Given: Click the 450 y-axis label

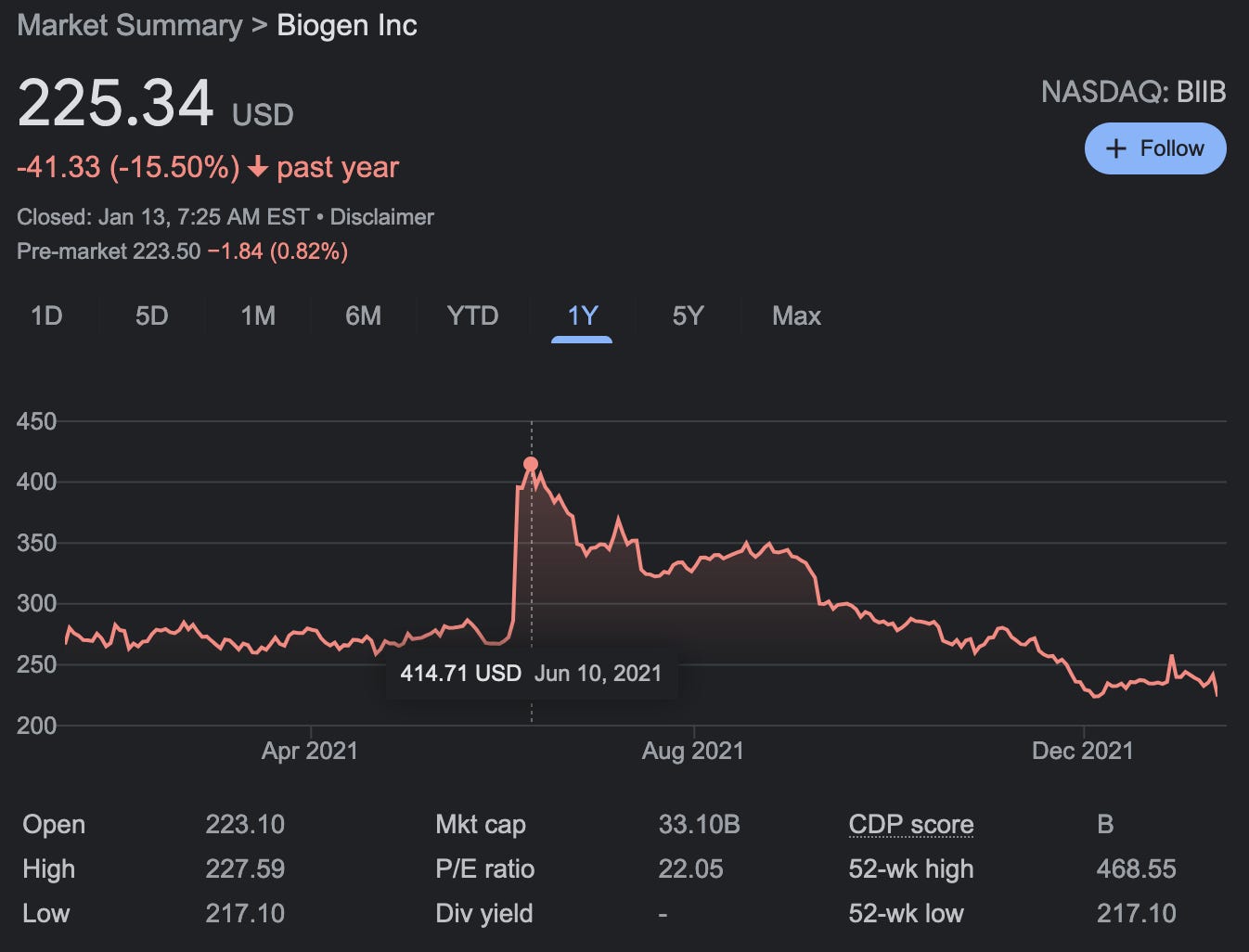Looking at the screenshot, I should pyautogui.click(x=36, y=421).
